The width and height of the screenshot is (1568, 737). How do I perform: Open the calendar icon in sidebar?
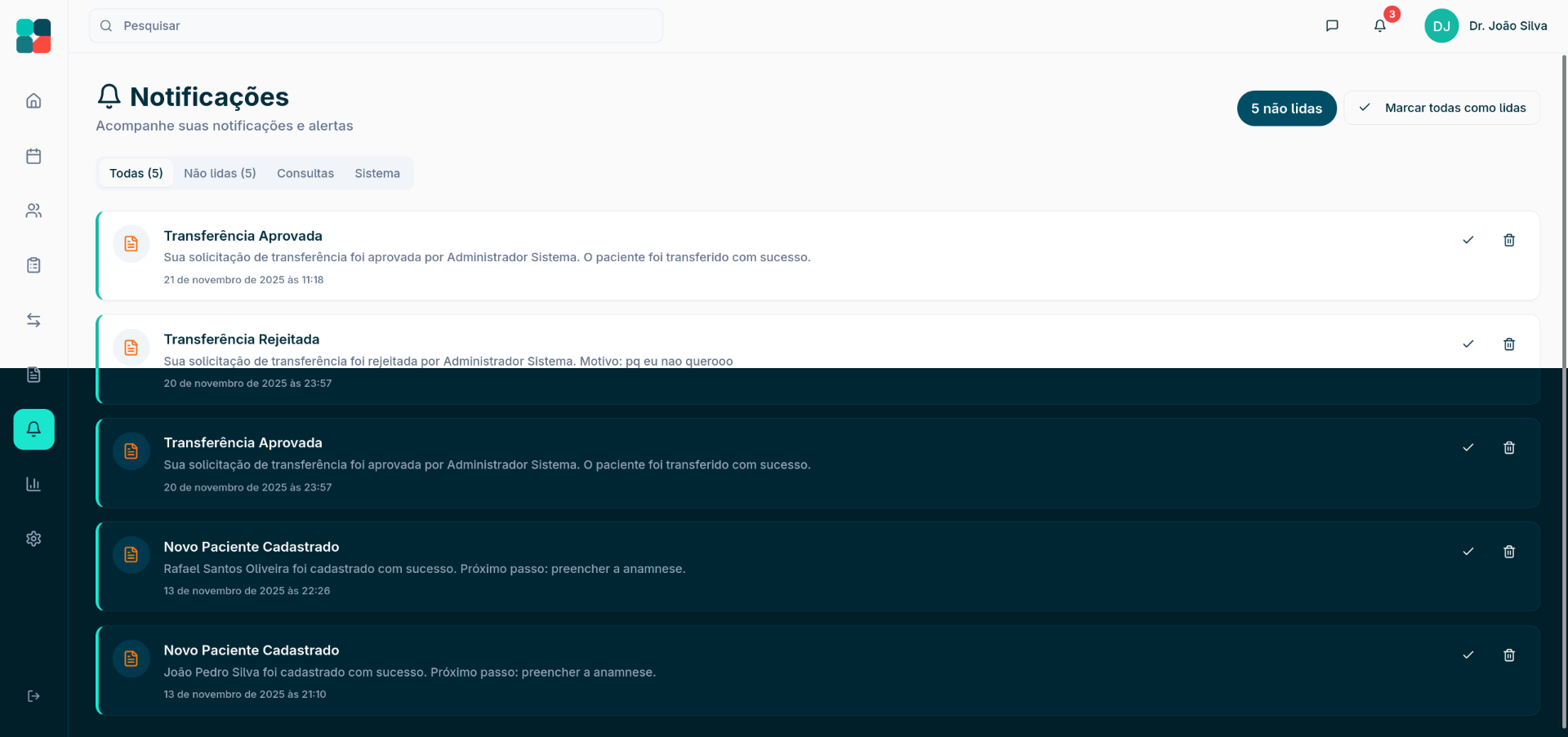tap(33, 156)
